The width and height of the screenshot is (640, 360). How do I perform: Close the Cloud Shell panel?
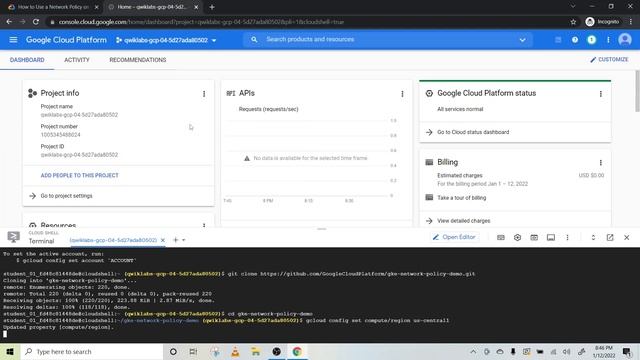627,238
